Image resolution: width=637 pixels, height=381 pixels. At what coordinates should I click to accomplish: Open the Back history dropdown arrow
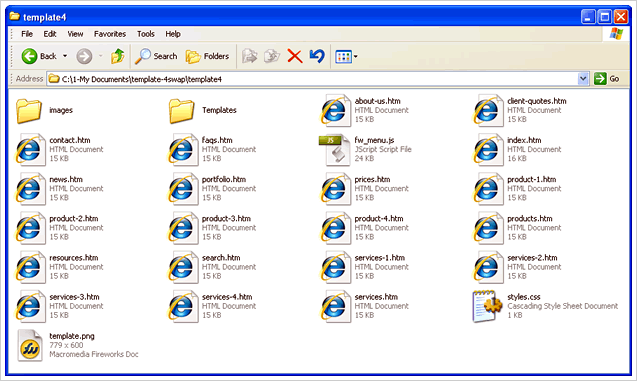tap(65, 56)
